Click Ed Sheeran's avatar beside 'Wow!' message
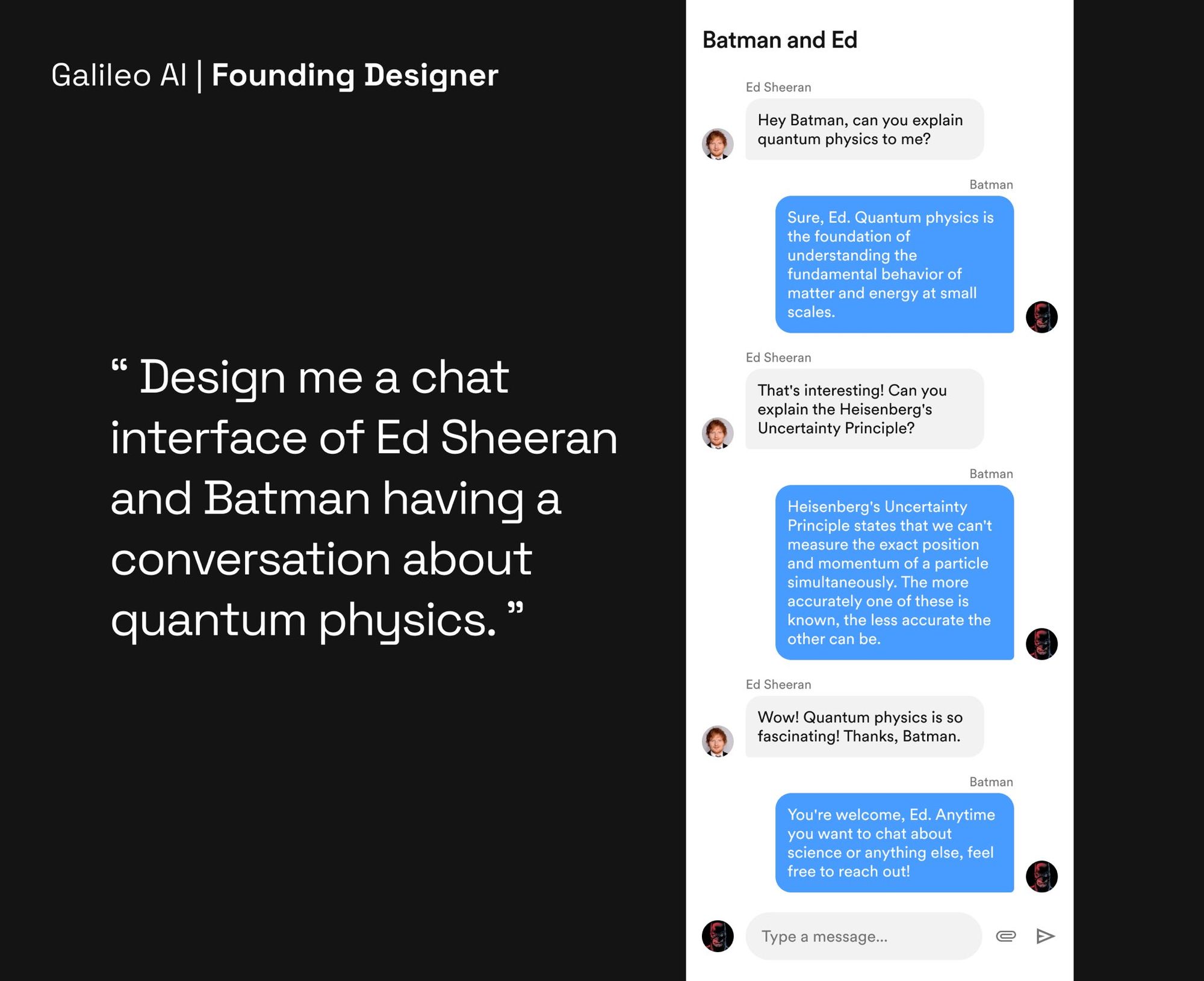The image size is (1204, 981). pos(718,741)
